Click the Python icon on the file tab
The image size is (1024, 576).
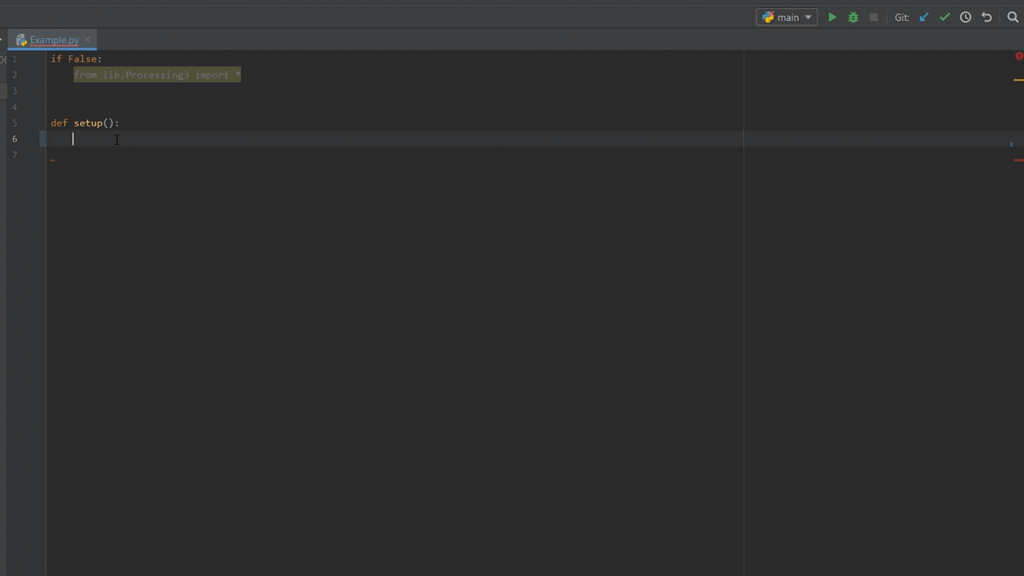[x=20, y=40]
